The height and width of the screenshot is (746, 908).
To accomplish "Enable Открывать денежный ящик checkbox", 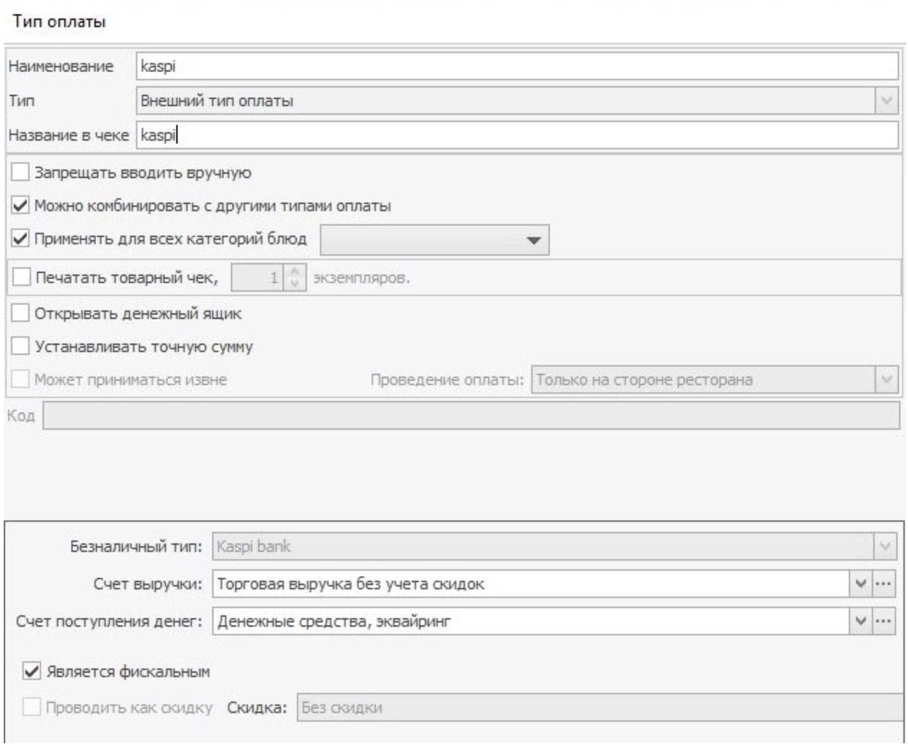I will pos(20,313).
